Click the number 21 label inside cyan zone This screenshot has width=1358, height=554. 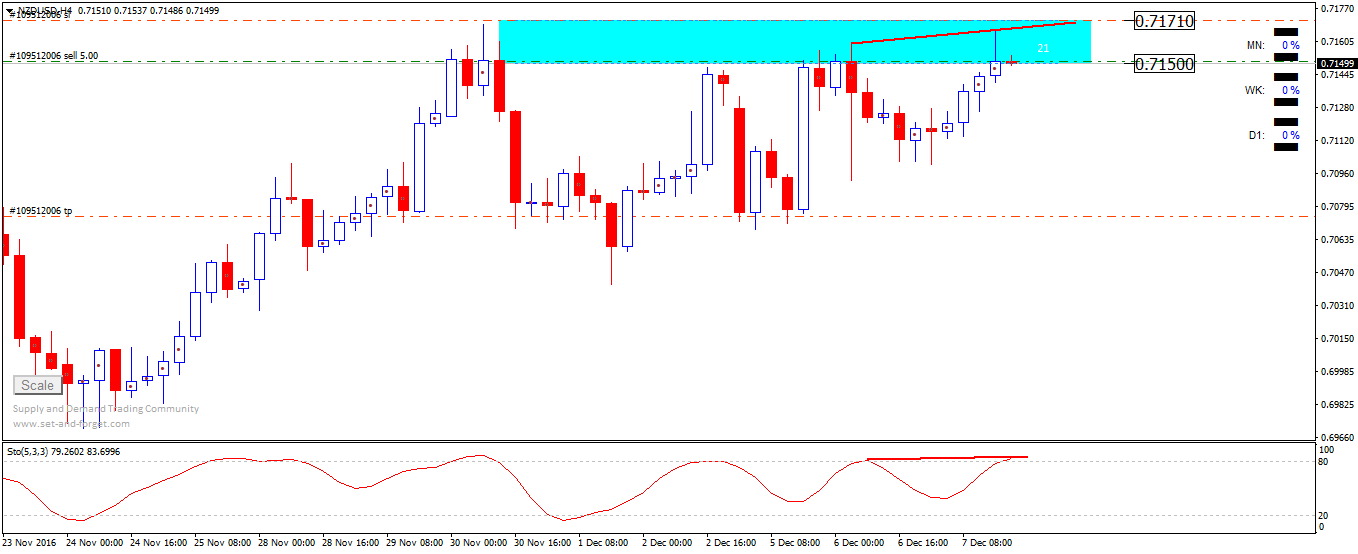(1043, 47)
